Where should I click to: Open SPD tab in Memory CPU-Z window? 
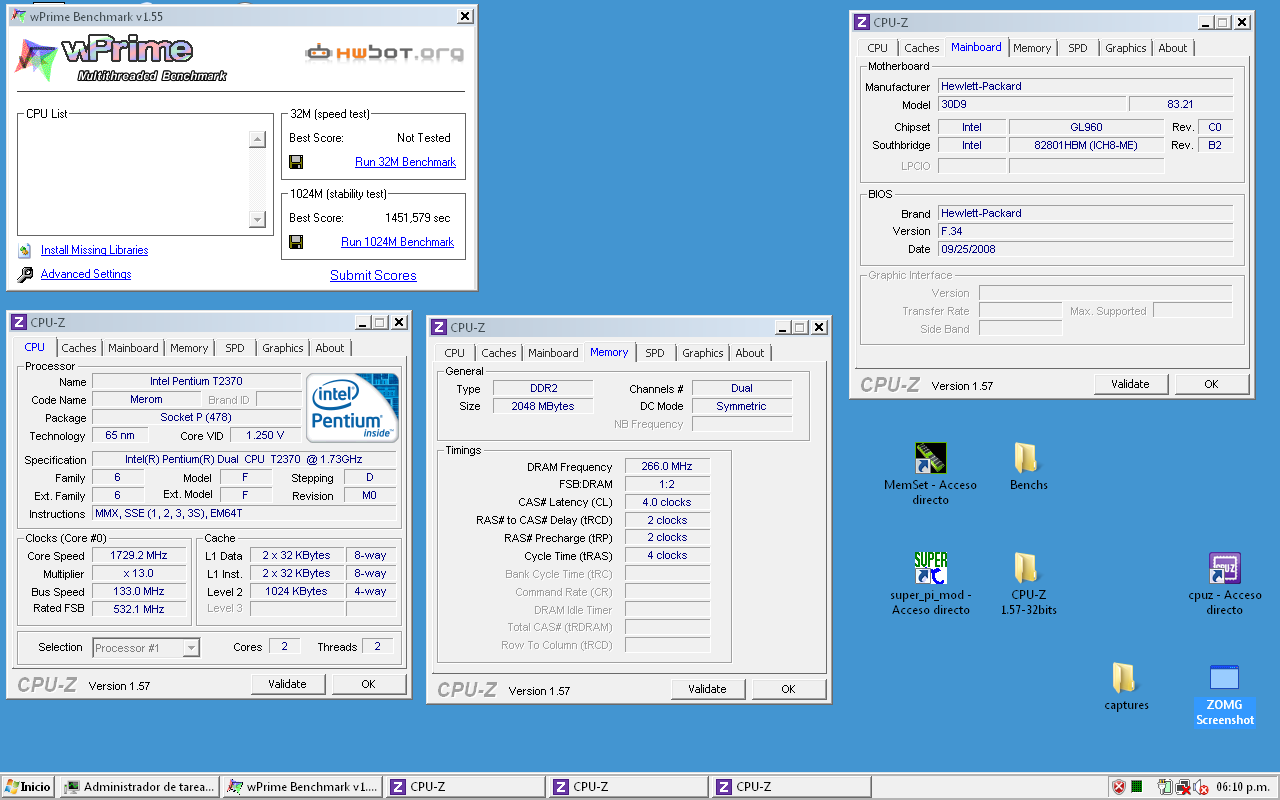tap(655, 353)
